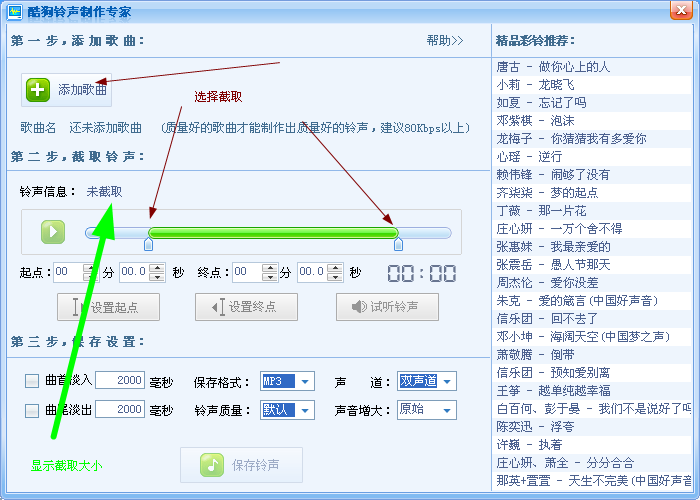This screenshot has height=500, width=700.
Task: Close the ringtone maker window
Action: [681, 10]
